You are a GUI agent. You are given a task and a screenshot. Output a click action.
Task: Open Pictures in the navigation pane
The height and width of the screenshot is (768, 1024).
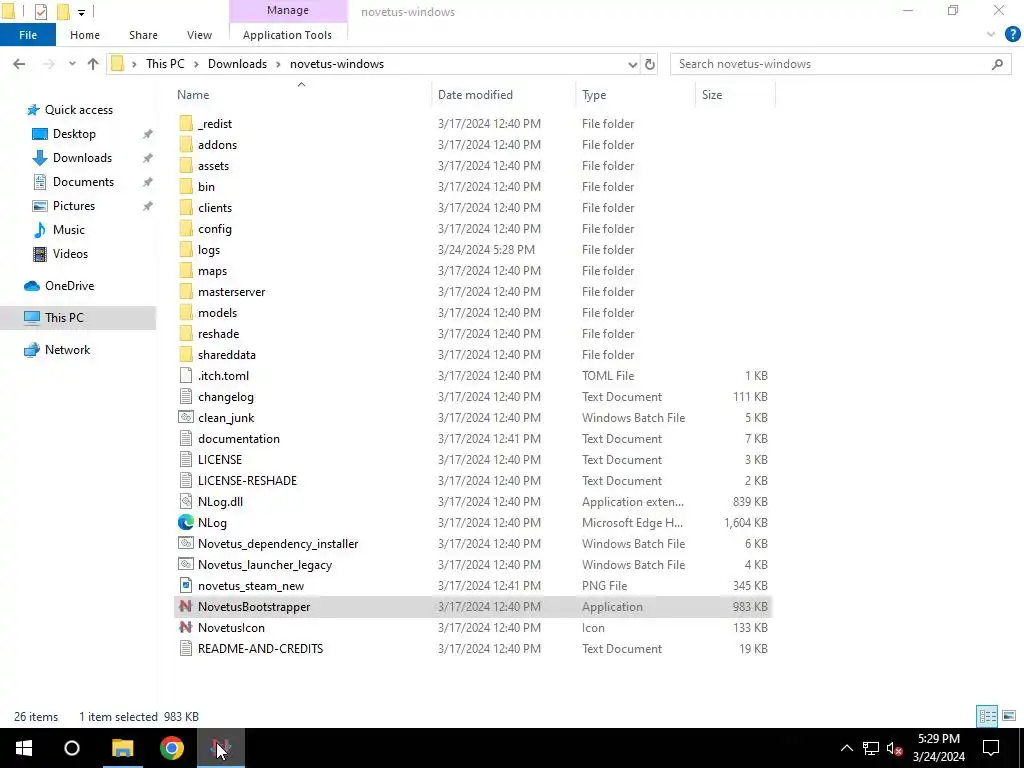[x=73, y=206]
